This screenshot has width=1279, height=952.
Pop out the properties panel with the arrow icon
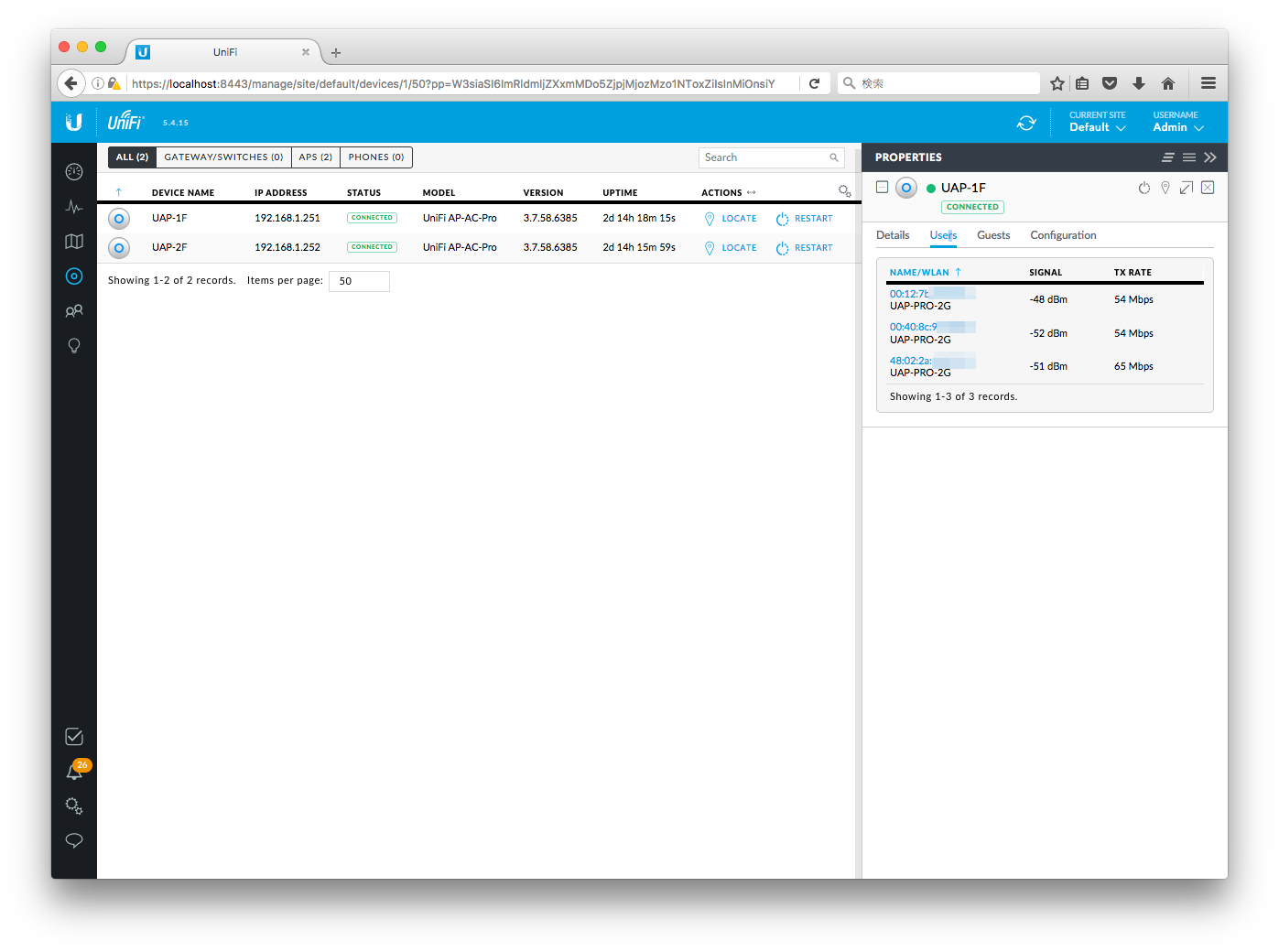coord(1187,188)
